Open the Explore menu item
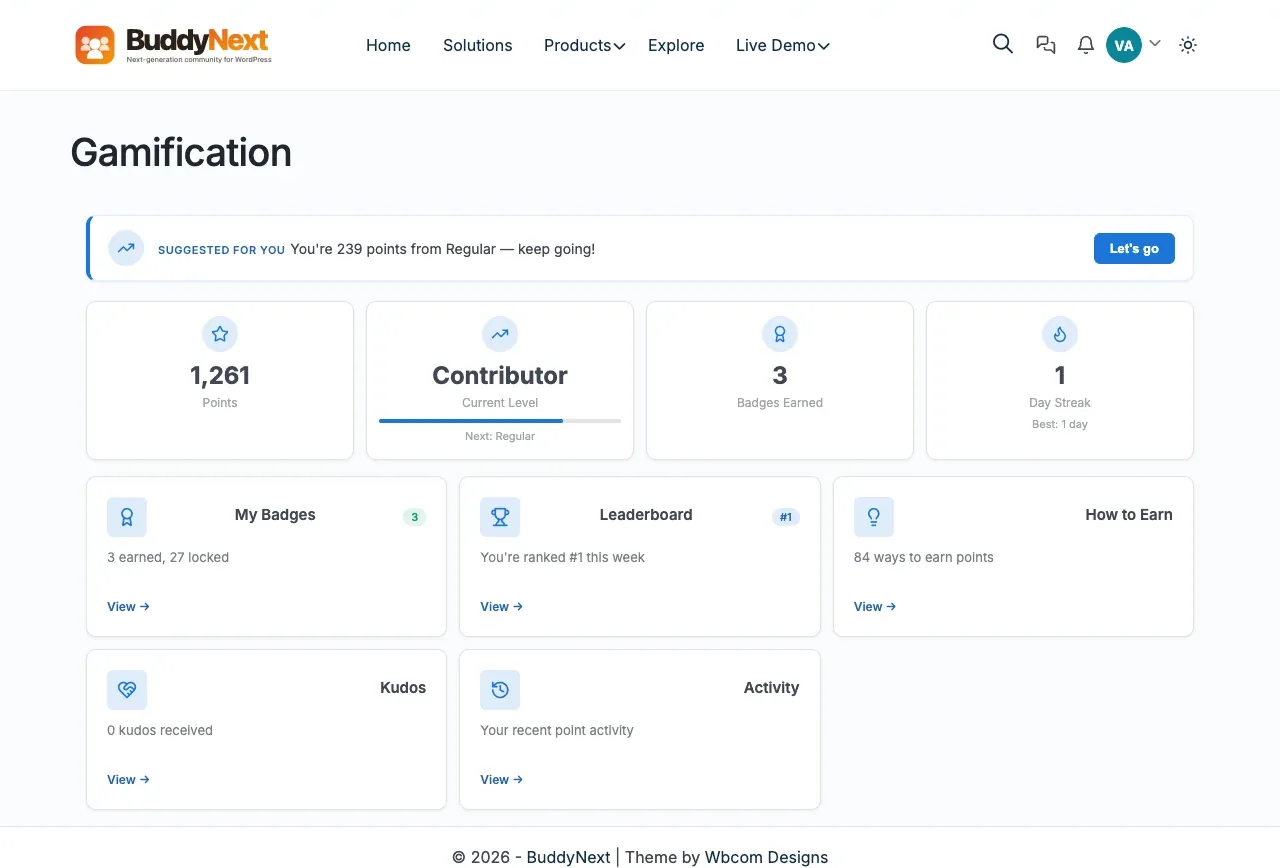This screenshot has width=1280, height=868. coord(676,45)
